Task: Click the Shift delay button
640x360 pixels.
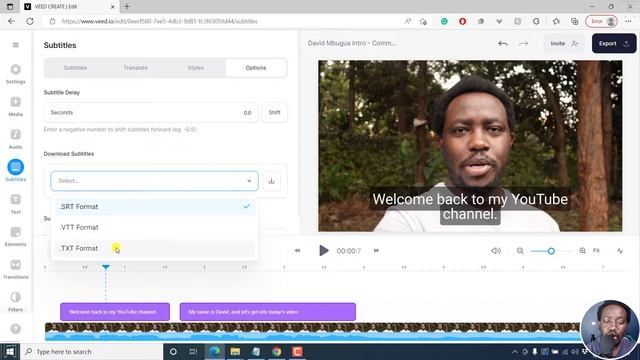Action: [274, 112]
